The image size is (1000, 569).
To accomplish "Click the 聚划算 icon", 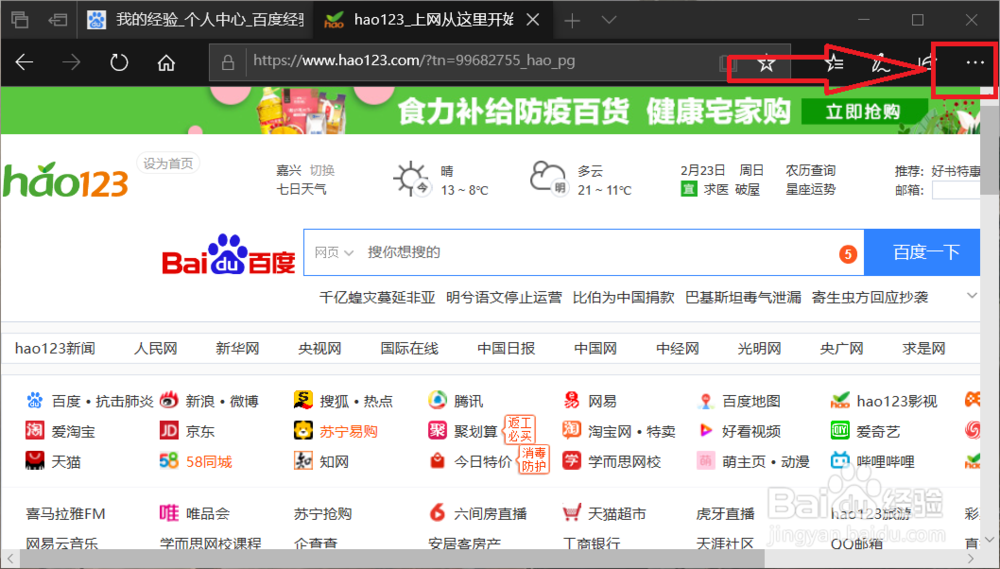I will click(x=438, y=431).
